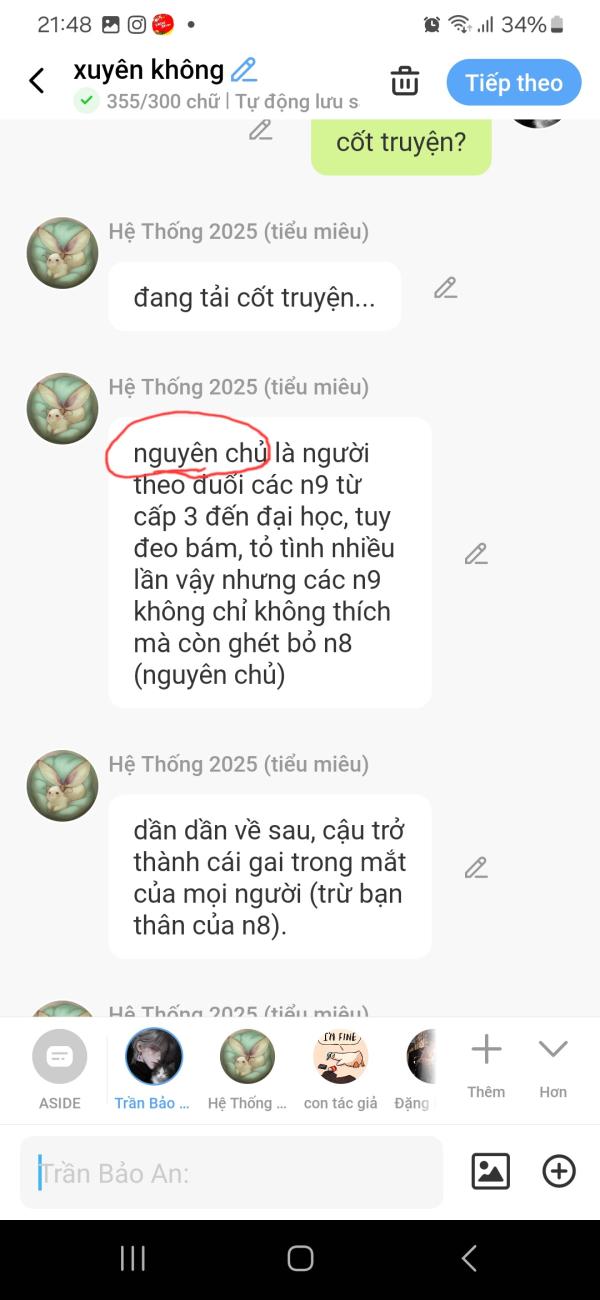Expand the "Hơn" chevron options
600x1300 pixels.
[x=553, y=1066]
